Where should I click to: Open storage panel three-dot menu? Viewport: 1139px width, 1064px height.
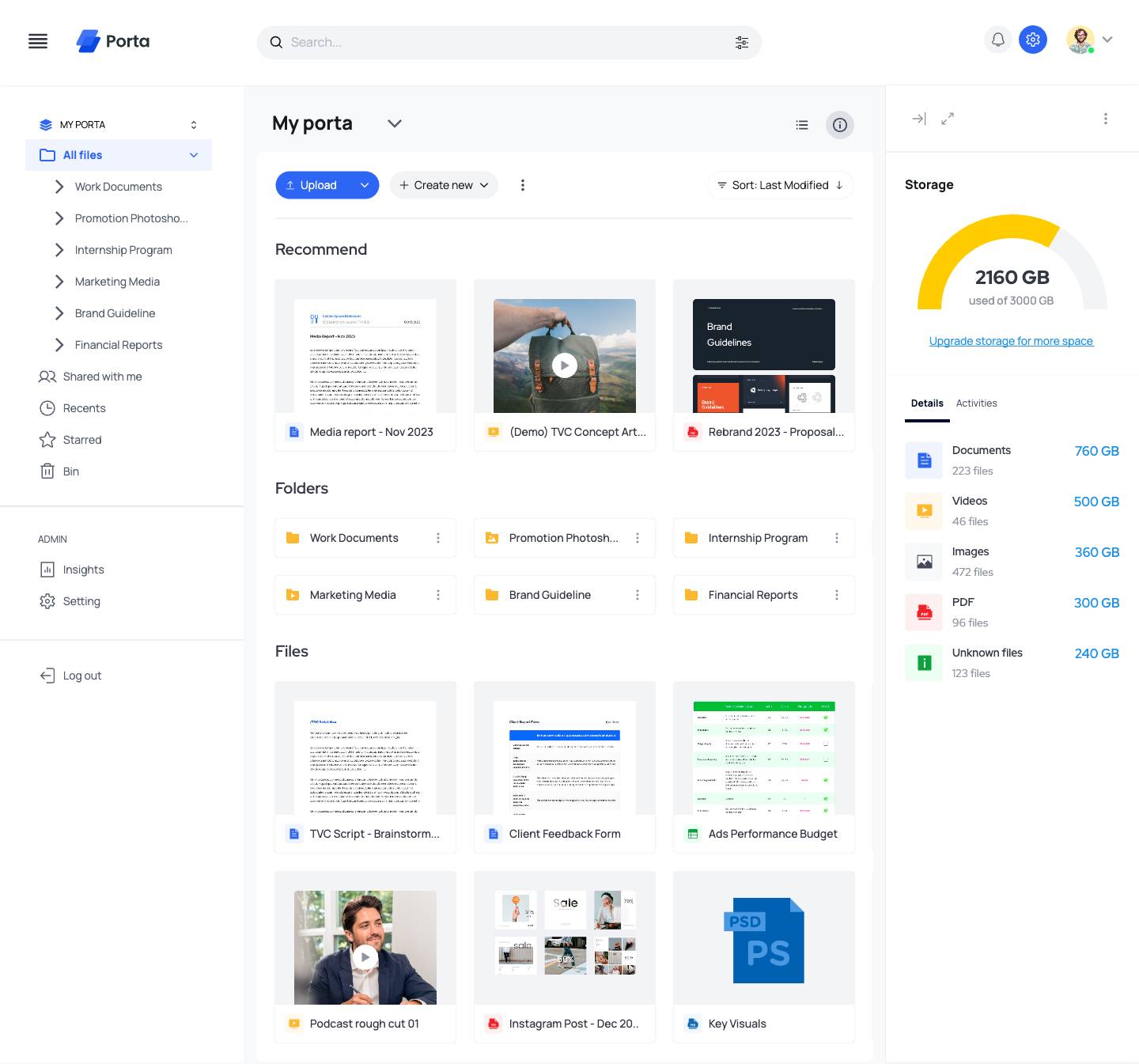(1105, 119)
